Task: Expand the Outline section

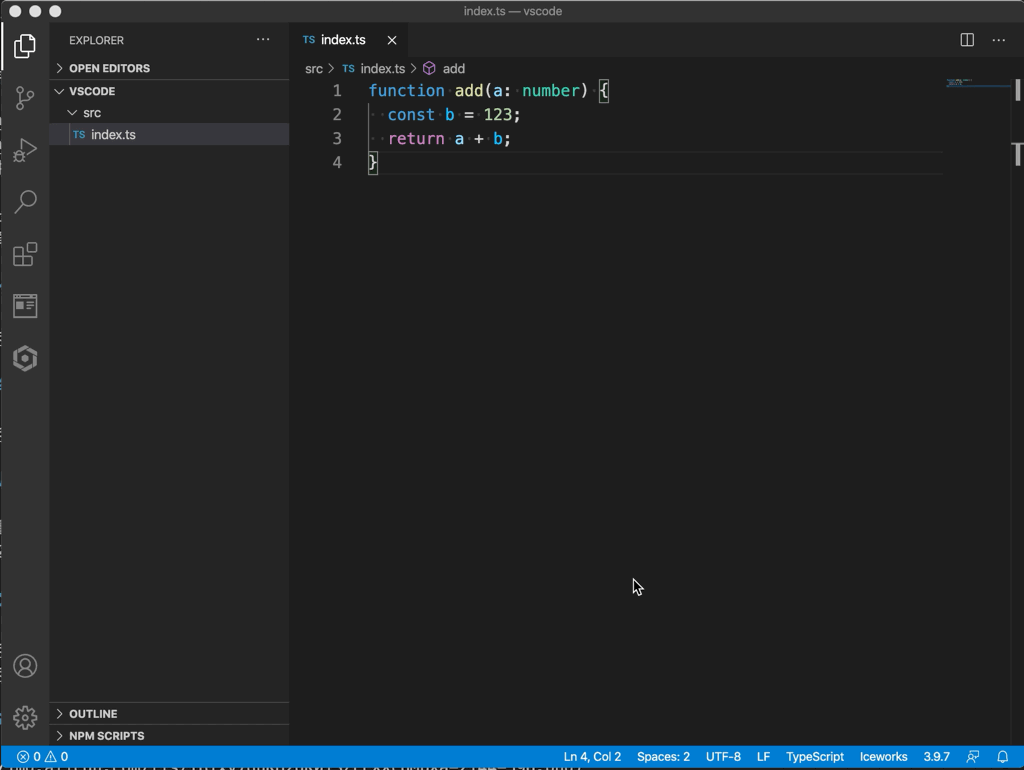Action: tap(93, 714)
